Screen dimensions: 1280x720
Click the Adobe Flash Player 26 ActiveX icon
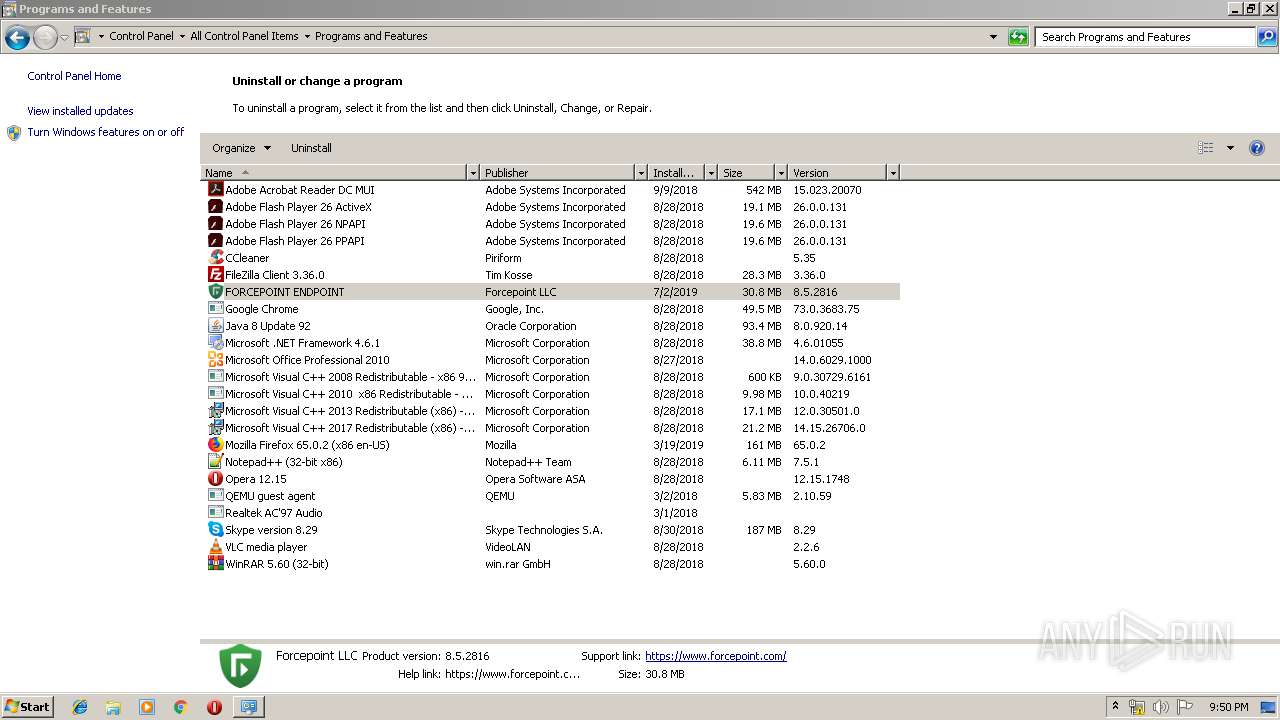[x=215, y=206]
